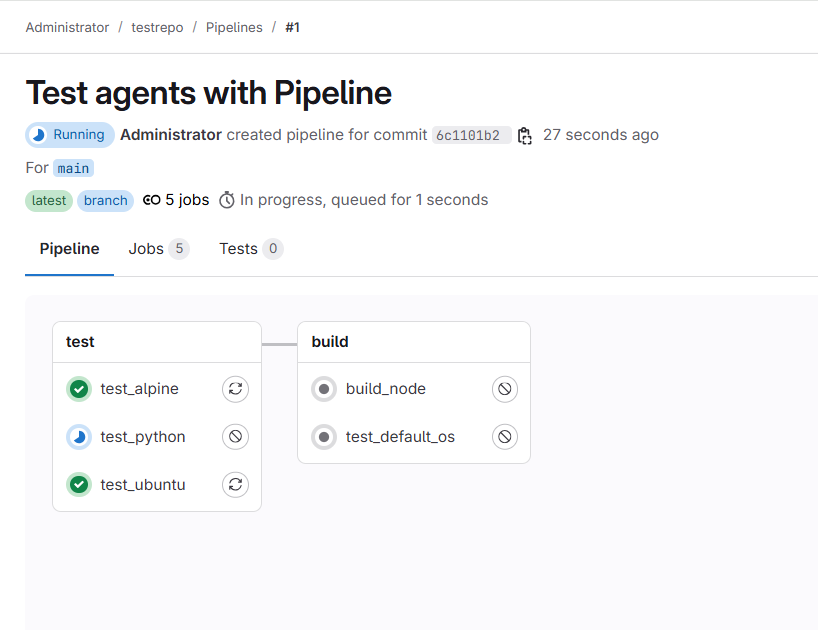This screenshot has width=818, height=630.
Task: Click the timer icon next to In progress
Action: coord(227,199)
